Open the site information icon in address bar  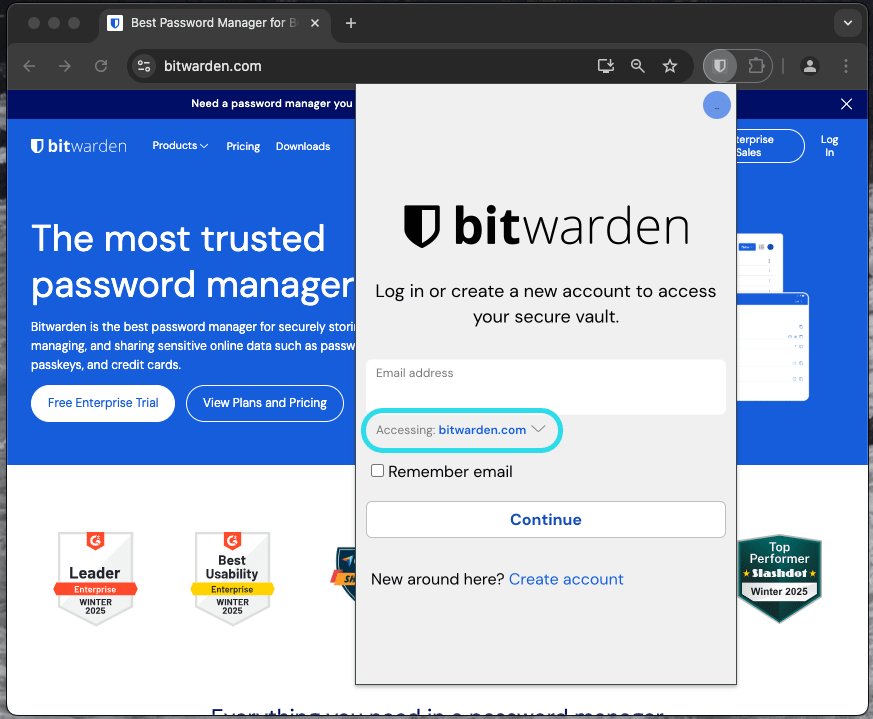pos(144,66)
